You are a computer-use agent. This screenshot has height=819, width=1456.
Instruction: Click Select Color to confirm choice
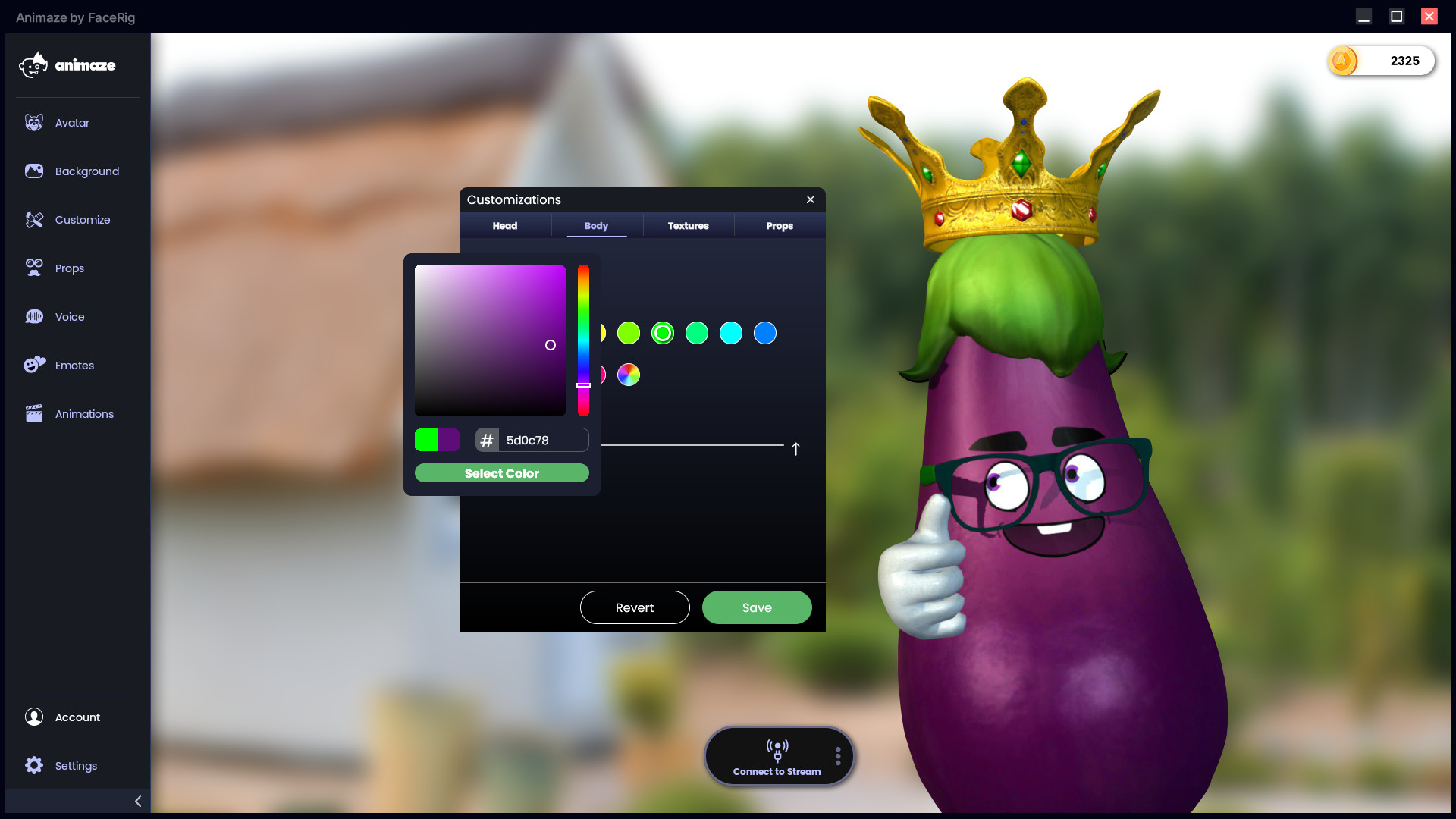[x=500, y=473]
